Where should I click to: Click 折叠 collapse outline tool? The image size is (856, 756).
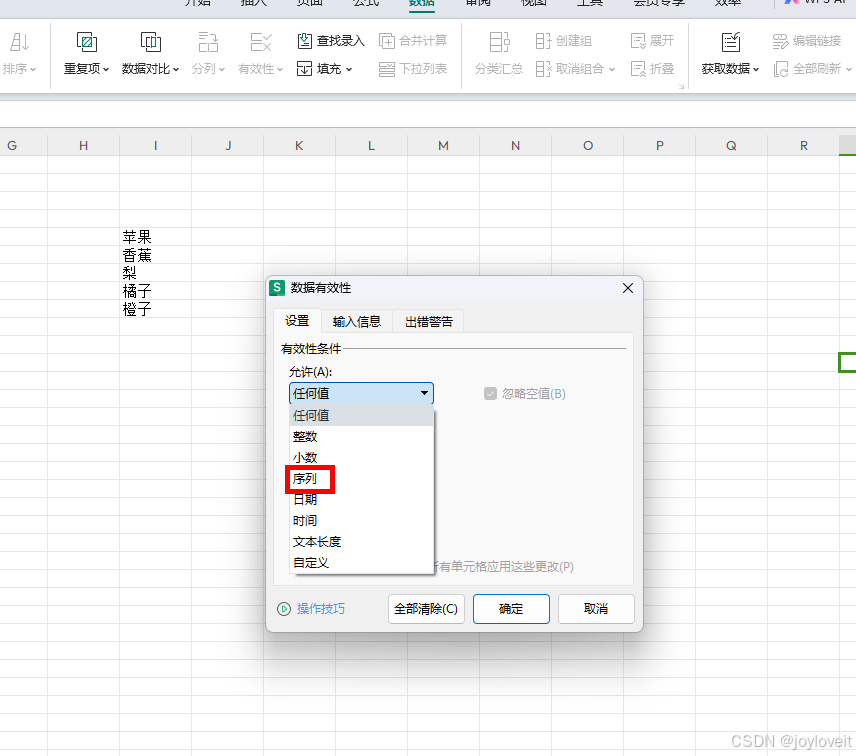pyautogui.click(x=652, y=69)
